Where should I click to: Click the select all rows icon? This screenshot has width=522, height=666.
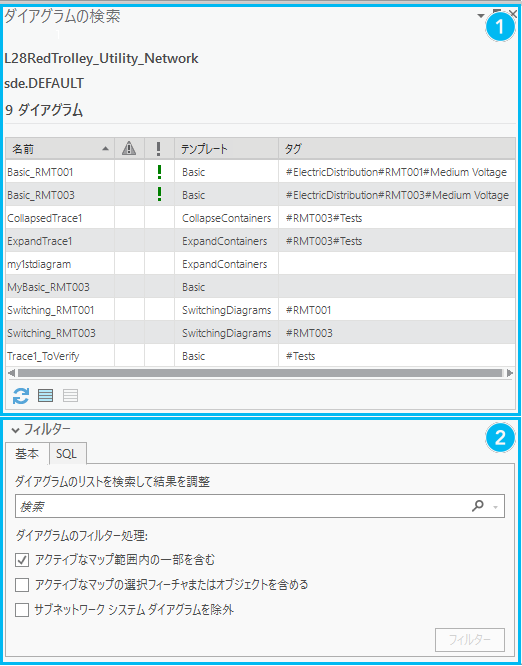coord(45,396)
